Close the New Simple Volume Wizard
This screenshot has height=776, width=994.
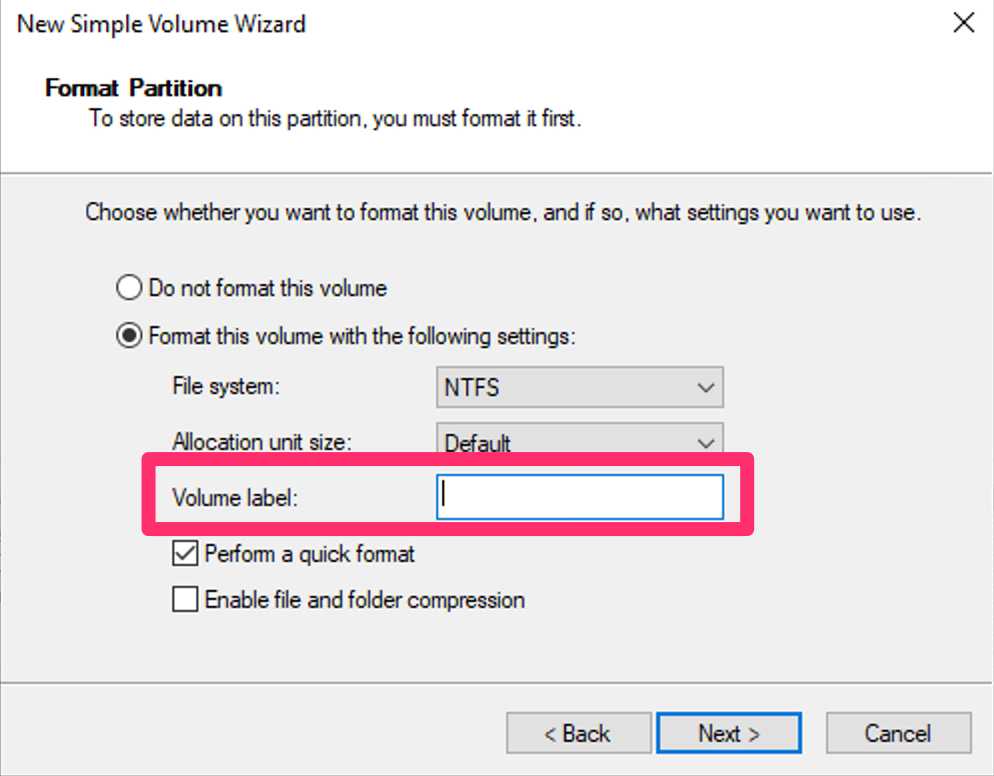[x=963, y=22]
